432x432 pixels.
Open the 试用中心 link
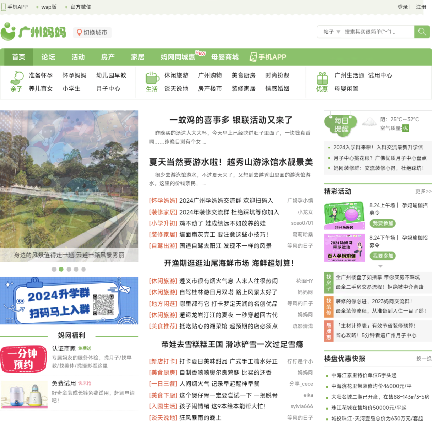click(x=380, y=75)
